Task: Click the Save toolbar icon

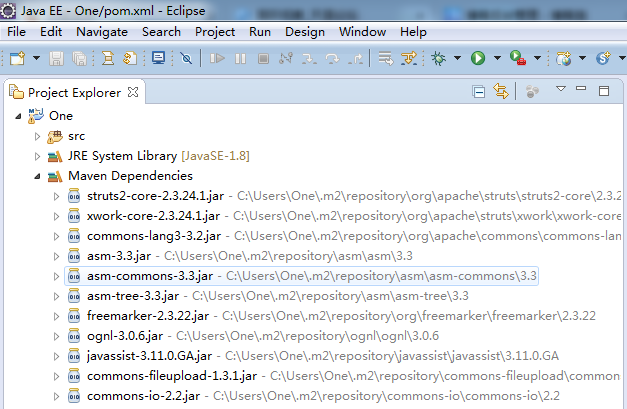Action: [56, 59]
